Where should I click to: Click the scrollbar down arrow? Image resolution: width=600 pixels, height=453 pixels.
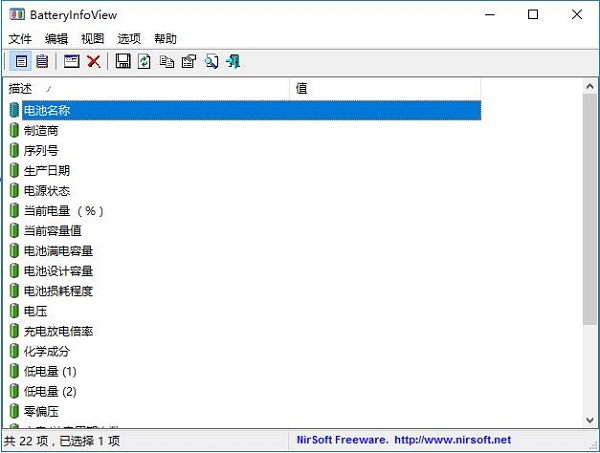pyautogui.click(x=590, y=420)
